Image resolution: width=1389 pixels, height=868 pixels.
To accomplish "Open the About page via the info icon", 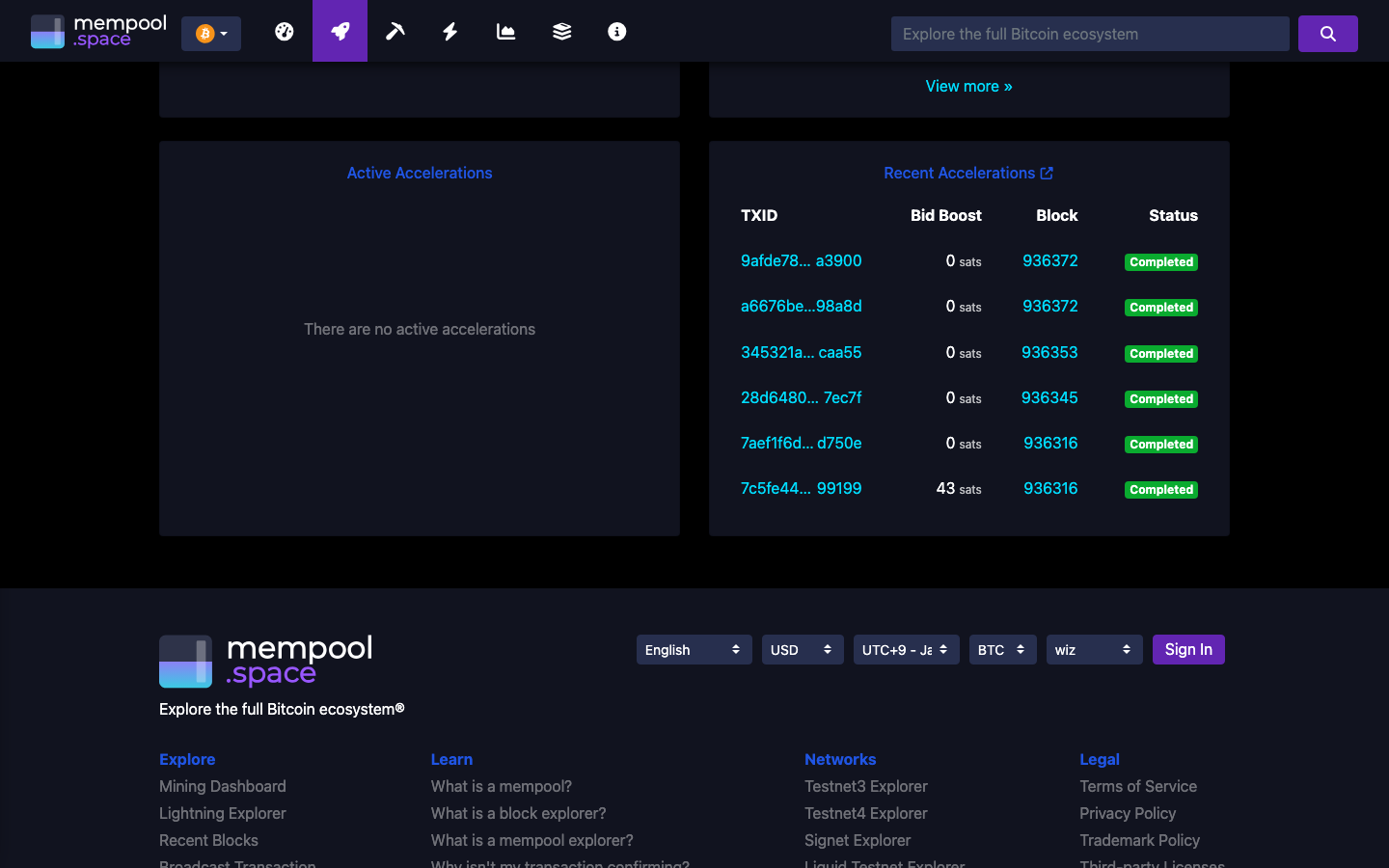I will click(616, 31).
